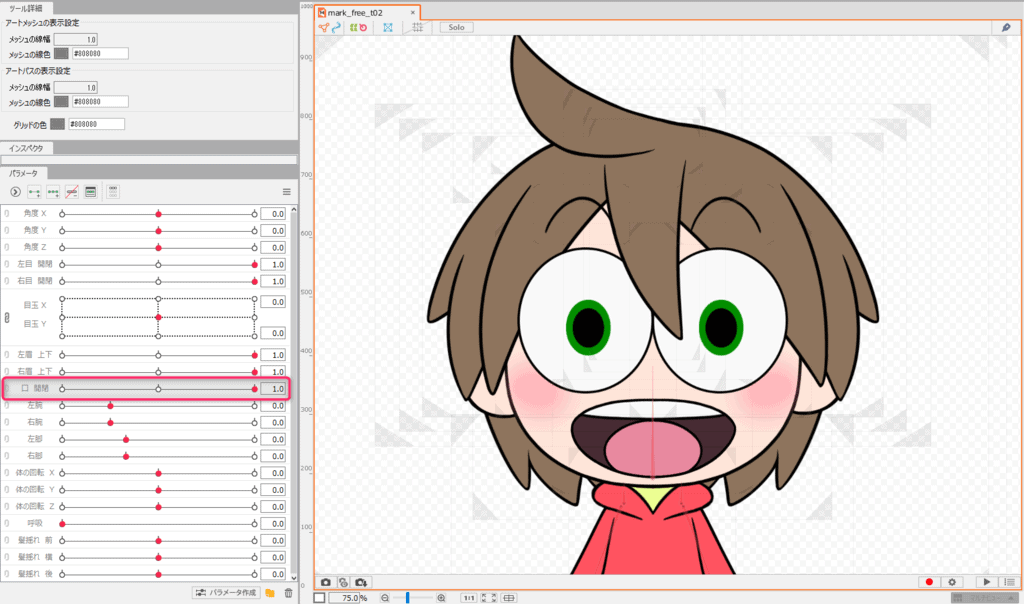Click the red record button below canvas

point(929,582)
